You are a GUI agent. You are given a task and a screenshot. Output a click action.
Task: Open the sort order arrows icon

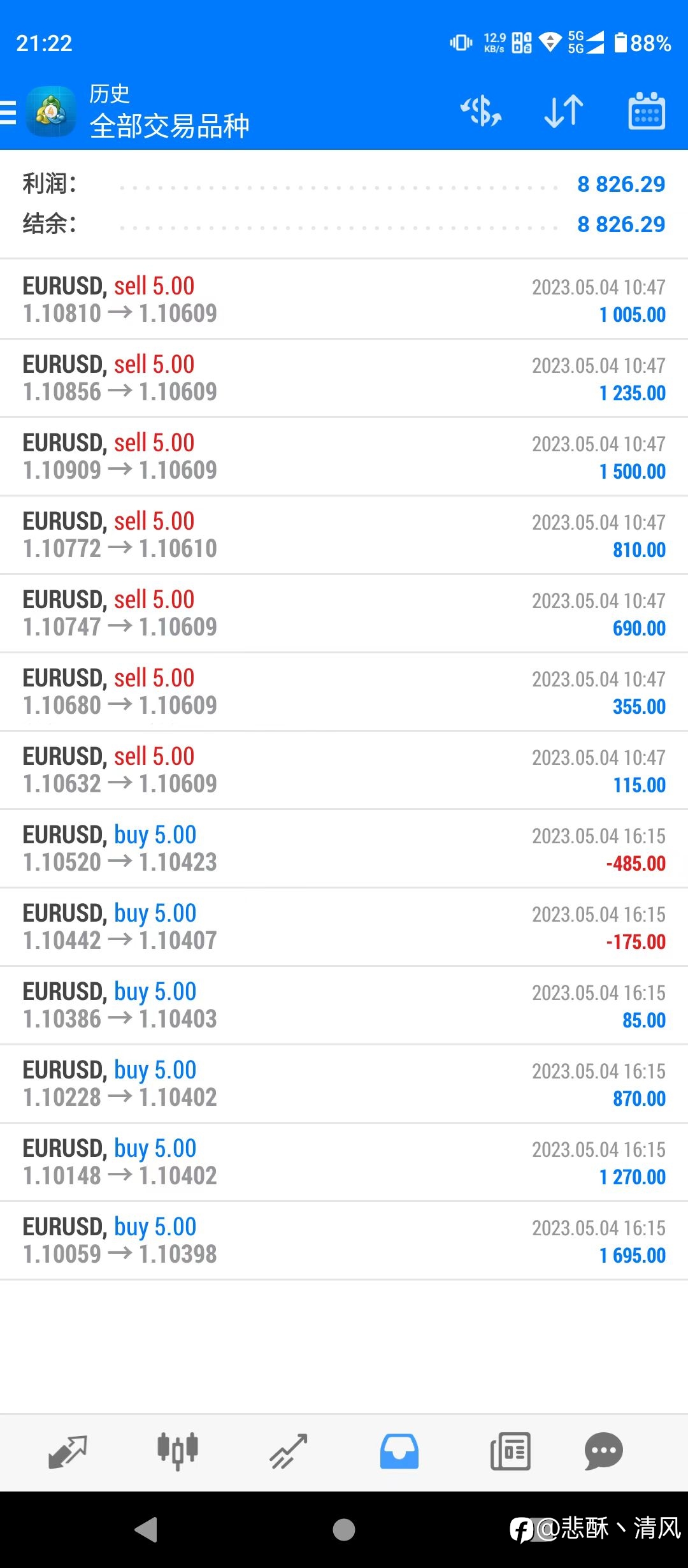(564, 112)
